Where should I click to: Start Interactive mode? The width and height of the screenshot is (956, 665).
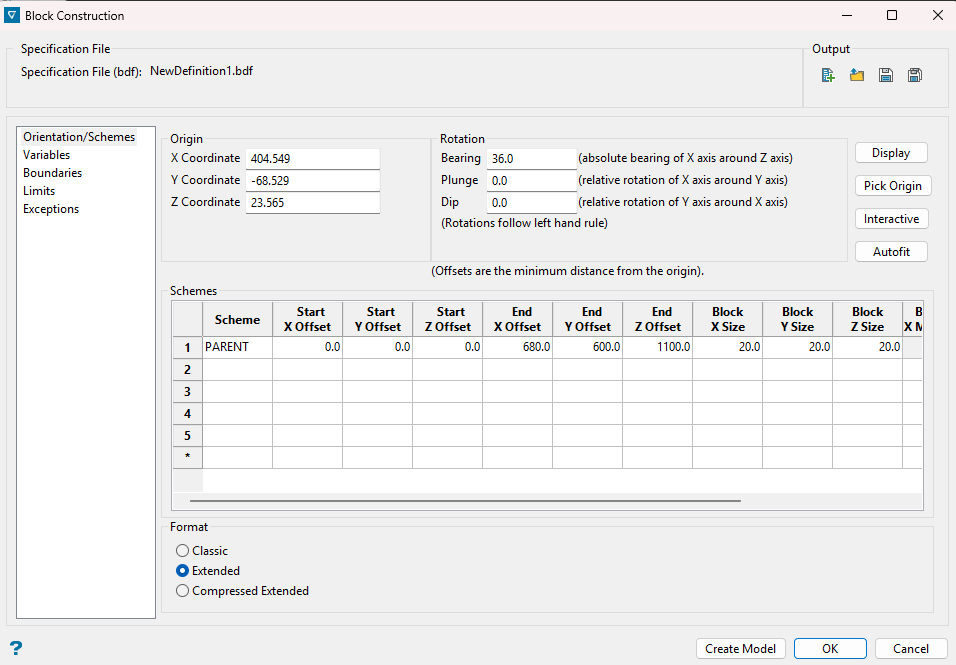[x=891, y=219]
